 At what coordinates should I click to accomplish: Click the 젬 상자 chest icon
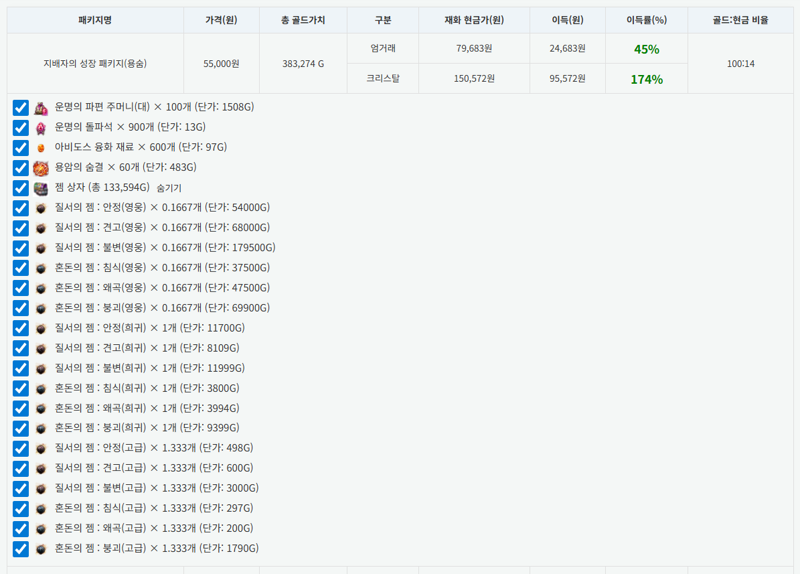pyautogui.click(x=41, y=188)
